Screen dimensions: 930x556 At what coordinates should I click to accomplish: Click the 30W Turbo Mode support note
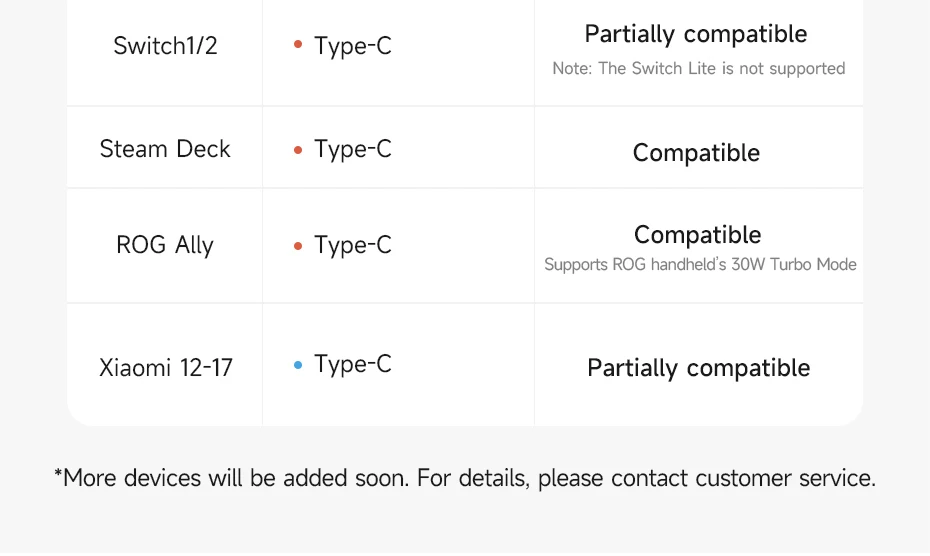700,265
